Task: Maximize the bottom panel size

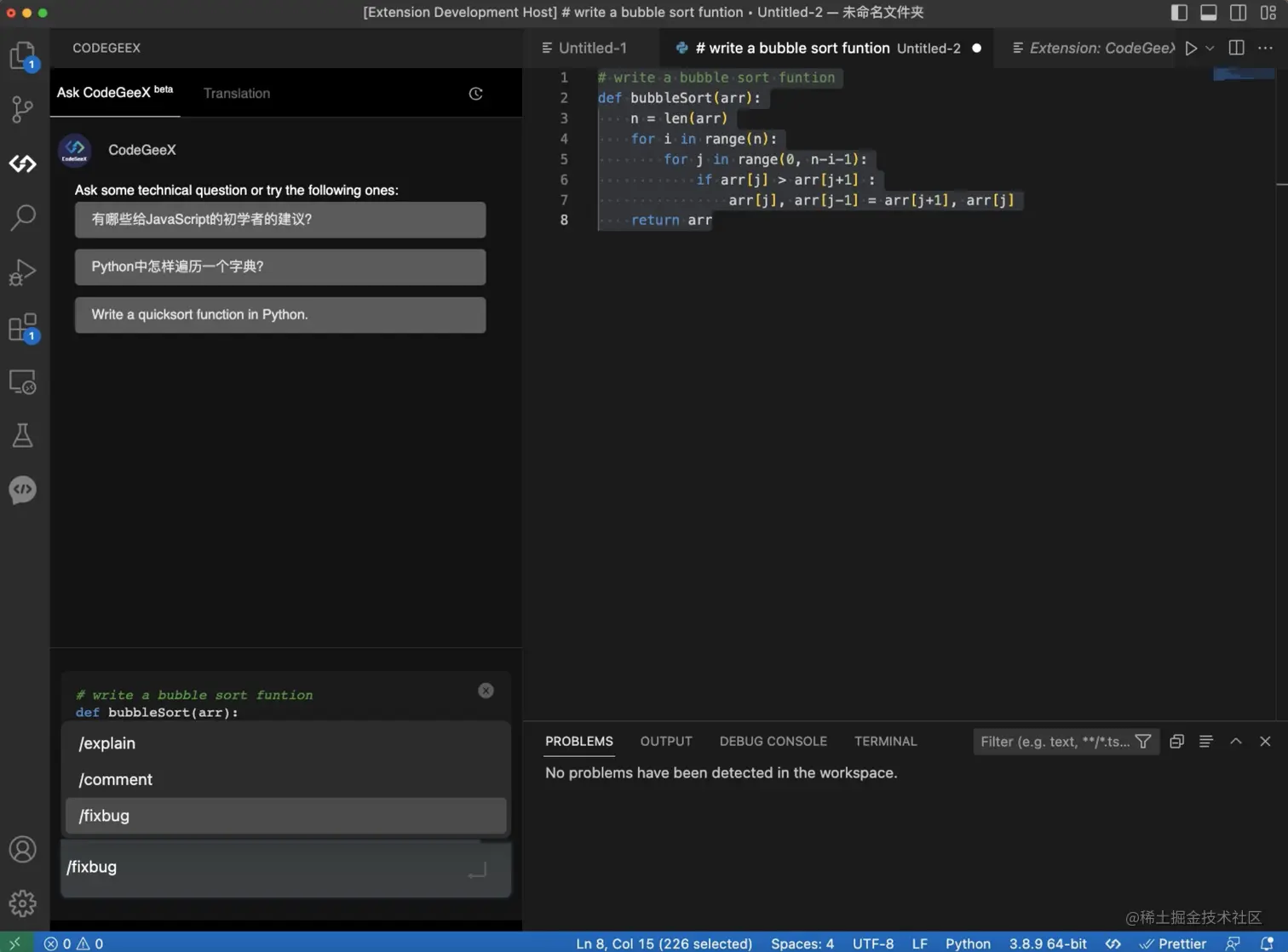Action: pyautogui.click(x=1236, y=742)
